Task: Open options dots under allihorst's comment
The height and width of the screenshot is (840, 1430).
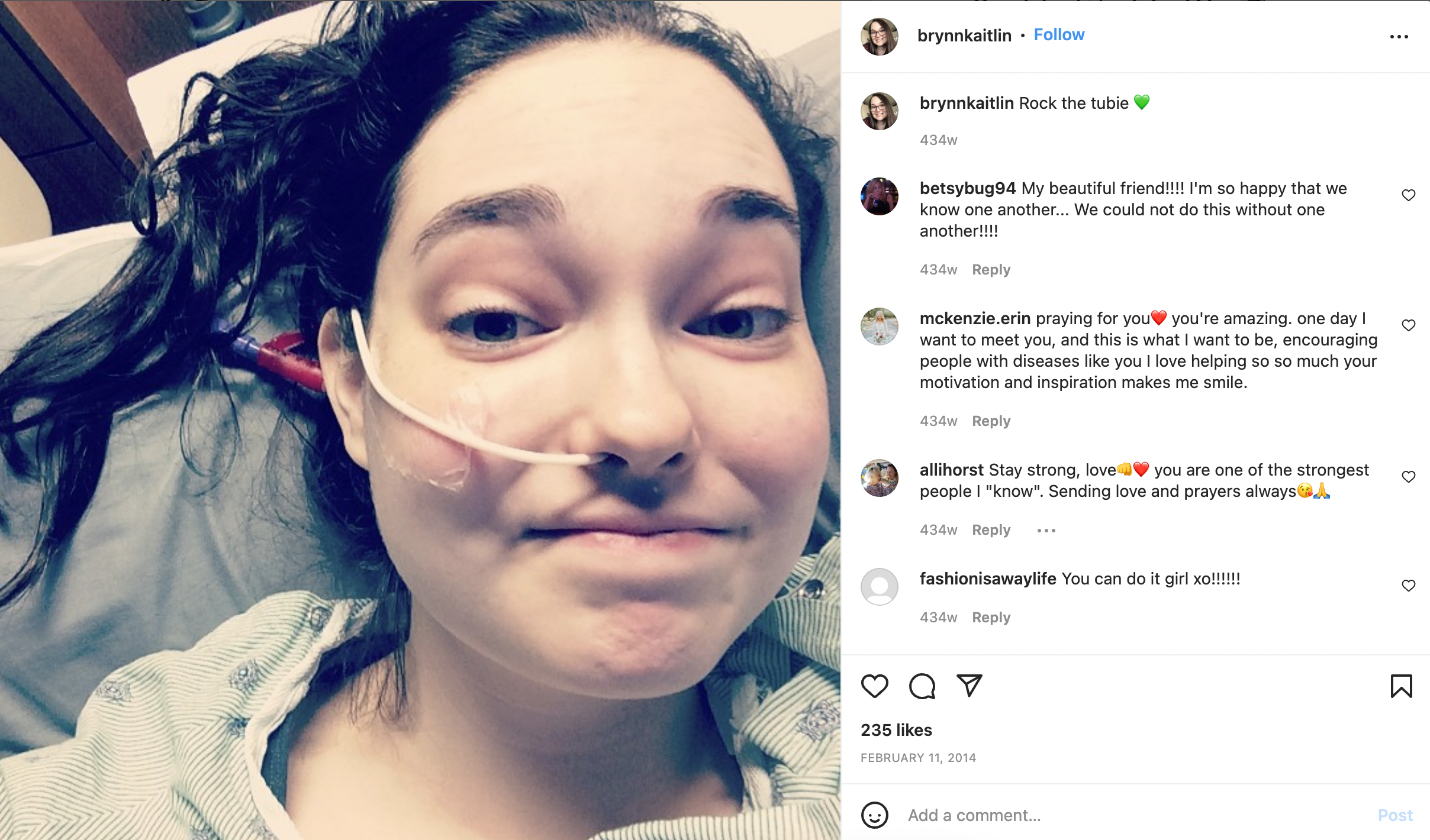Action: click(x=1046, y=531)
